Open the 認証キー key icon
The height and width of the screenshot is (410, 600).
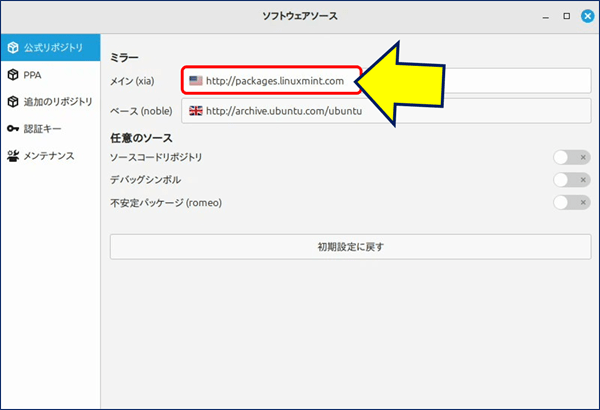[x=13, y=129]
